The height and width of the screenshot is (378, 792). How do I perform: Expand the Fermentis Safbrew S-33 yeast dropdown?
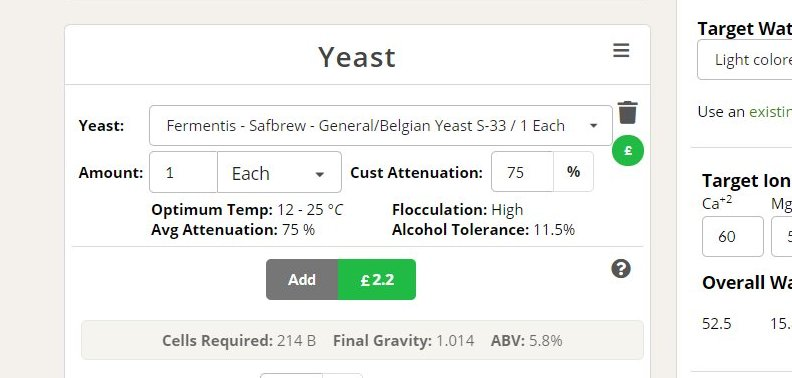pos(381,125)
